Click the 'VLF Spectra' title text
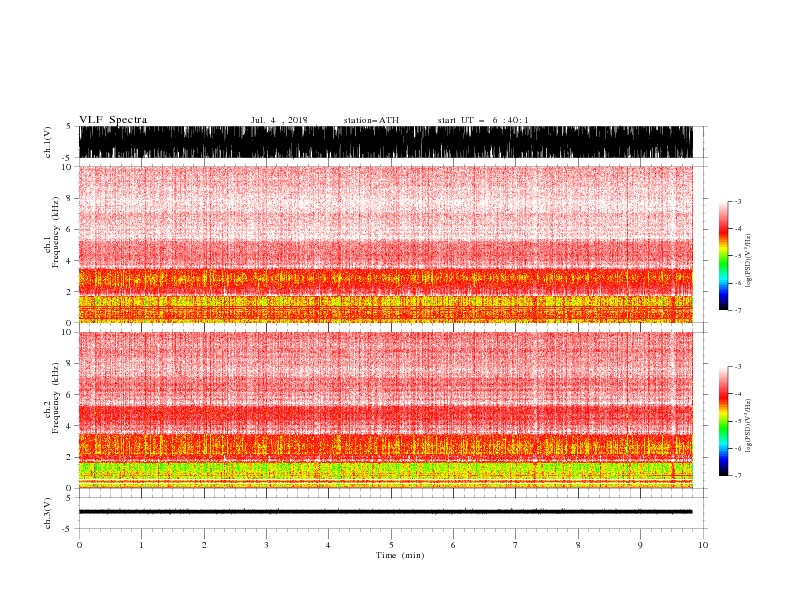 click(113, 120)
